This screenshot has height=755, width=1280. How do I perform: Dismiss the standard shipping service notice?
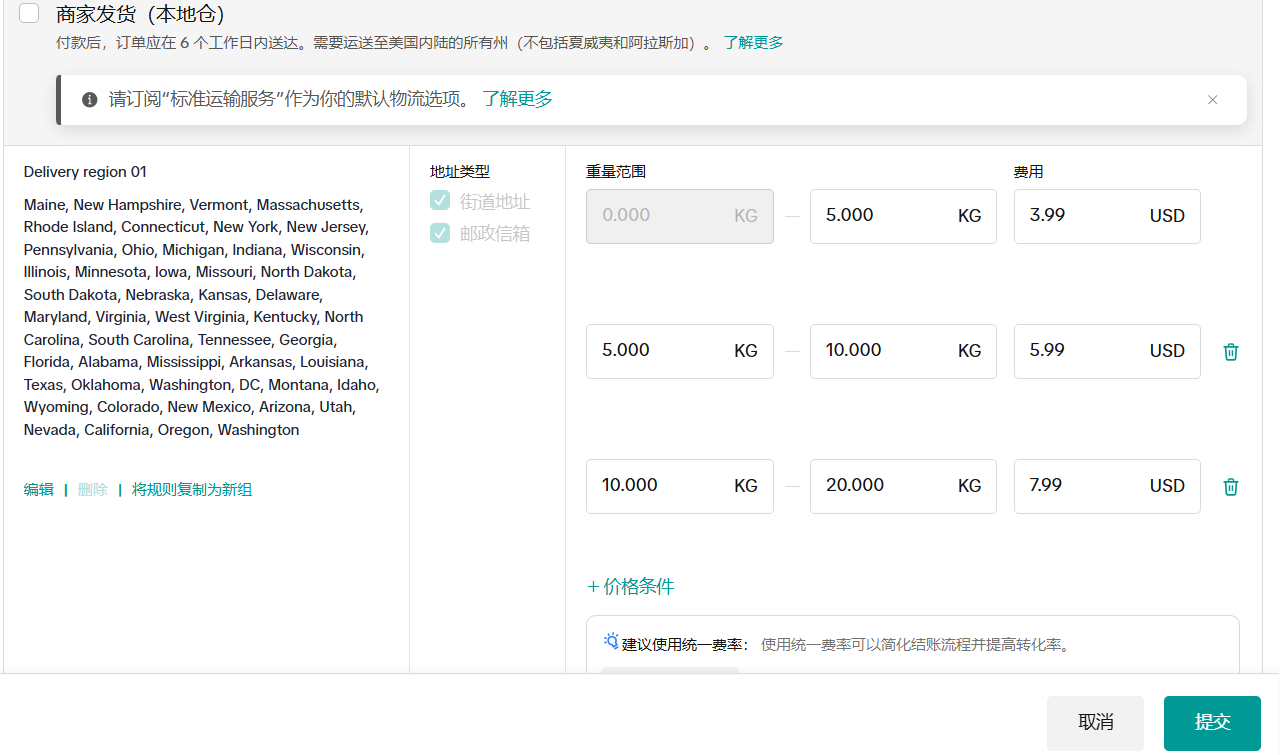[x=1212, y=100]
